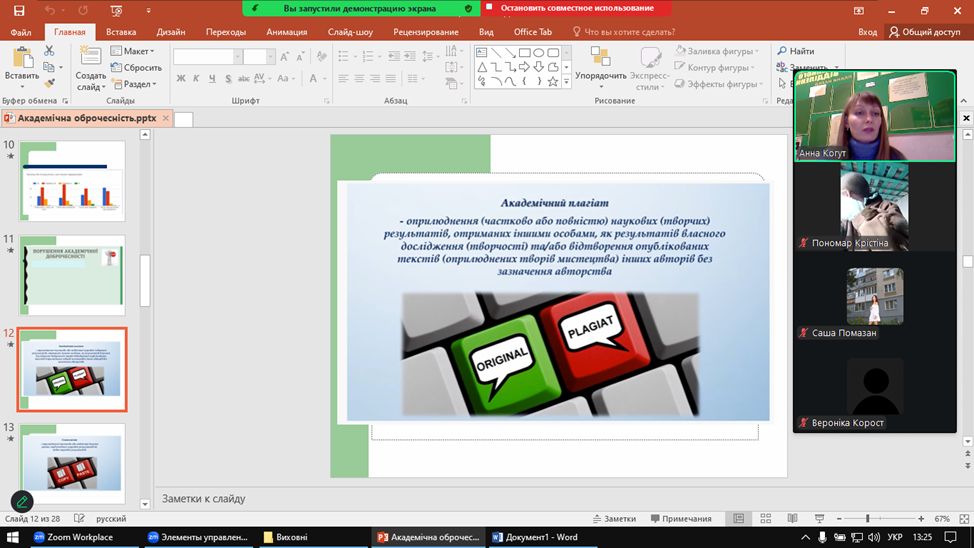974x548 pixels.
Task: Toggle normal view button in status bar
Action: coord(739,519)
